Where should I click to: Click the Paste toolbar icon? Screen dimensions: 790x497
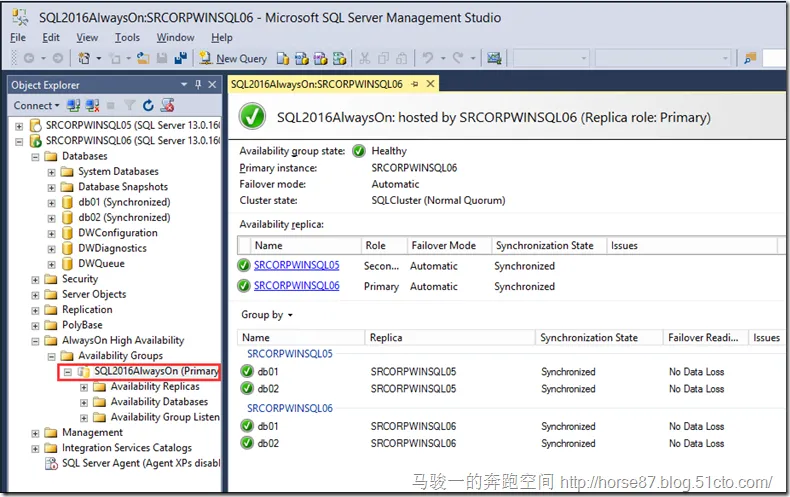[402, 58]
